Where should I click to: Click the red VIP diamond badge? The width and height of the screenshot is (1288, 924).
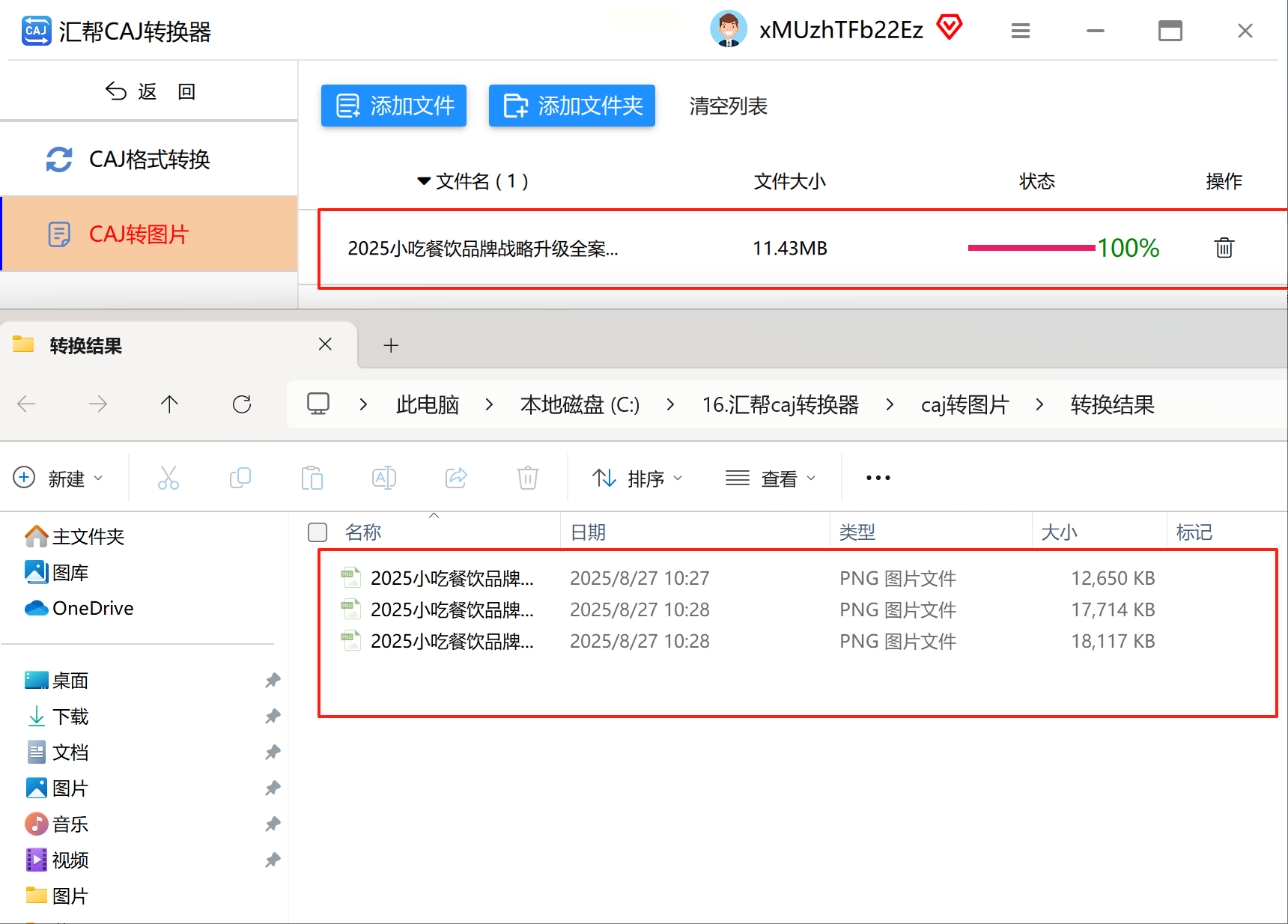[950, 27]
